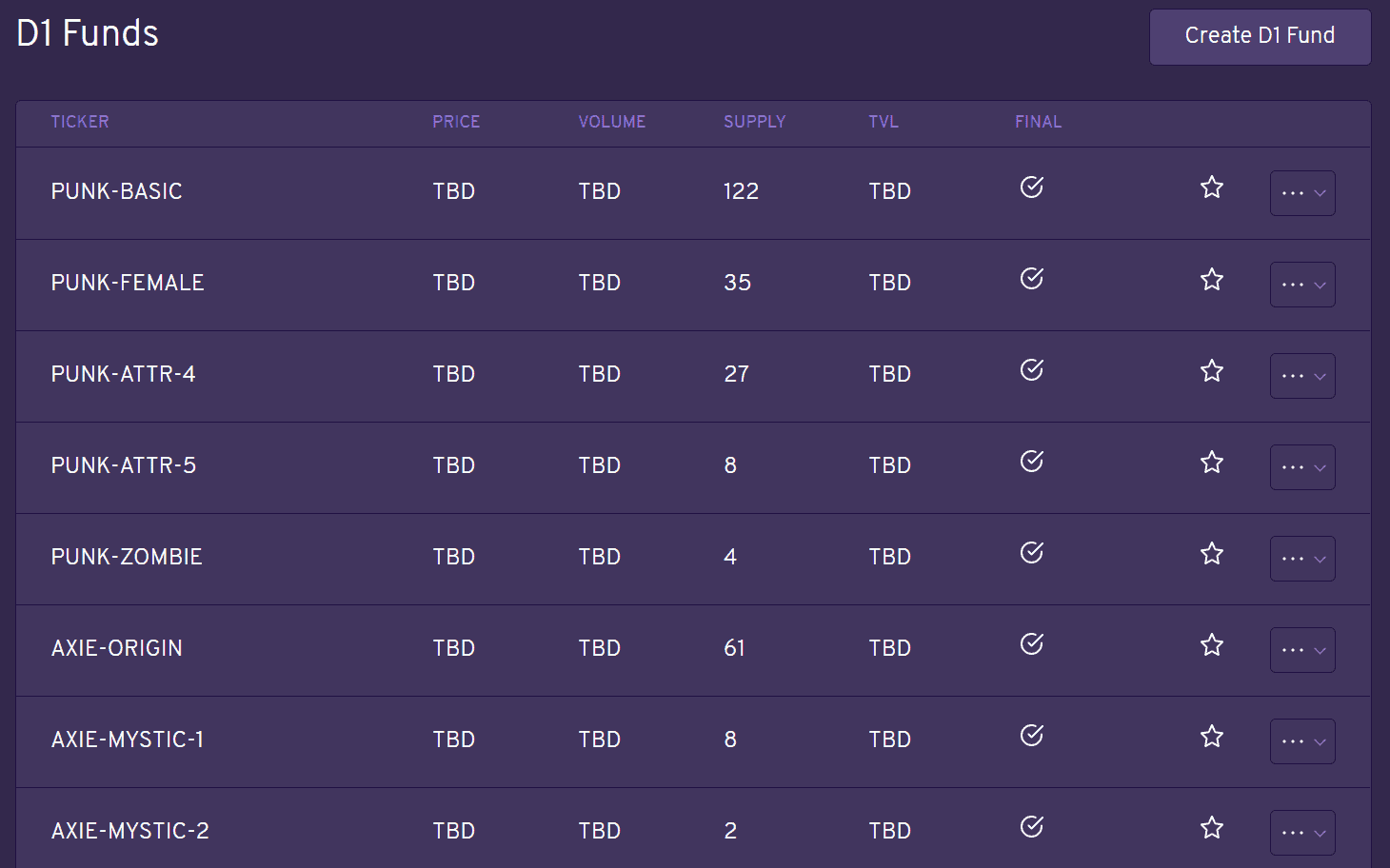Click the final checkmark icon for PUNK-BASIC

pos(1032,187)
